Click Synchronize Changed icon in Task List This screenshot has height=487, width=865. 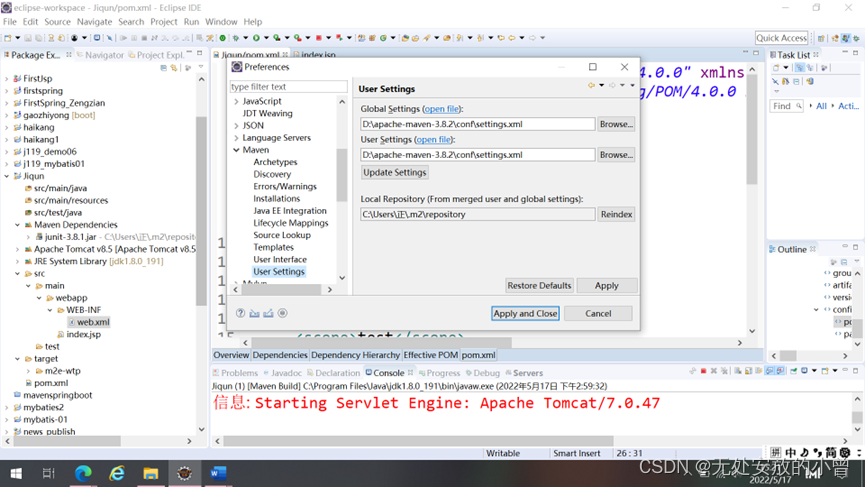coord(810,82)
